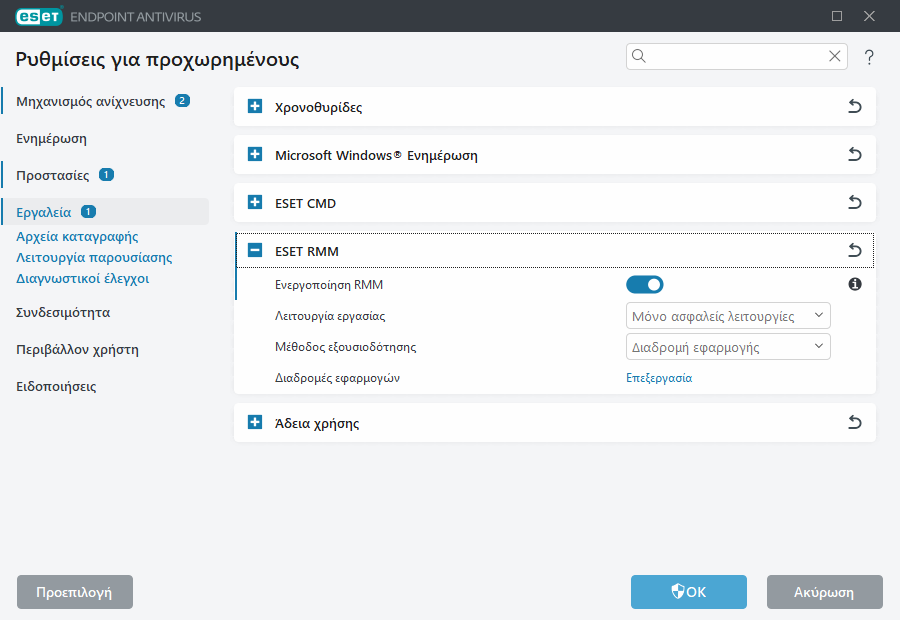The width and height of the screenshot is (900, 620).
Task: Revert the ESET RMM section settings
Action: click(x=855, y=250)
